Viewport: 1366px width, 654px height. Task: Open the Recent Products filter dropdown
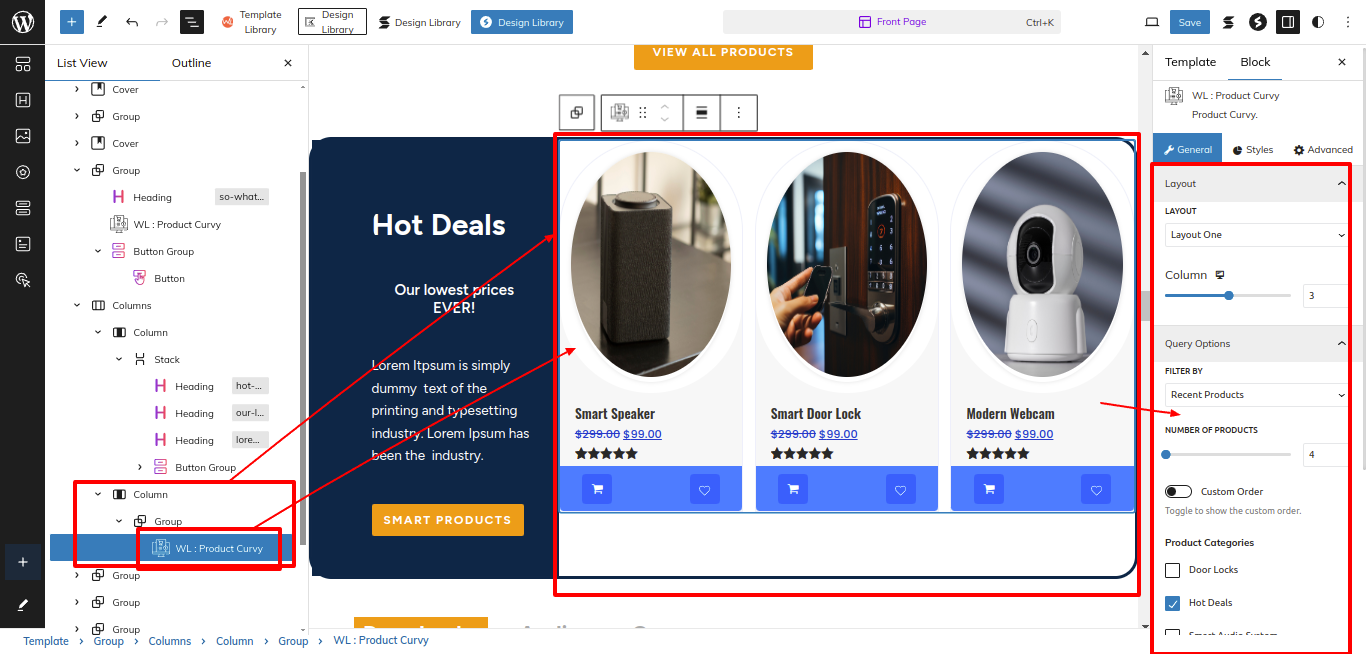(x=1257, y=395)
